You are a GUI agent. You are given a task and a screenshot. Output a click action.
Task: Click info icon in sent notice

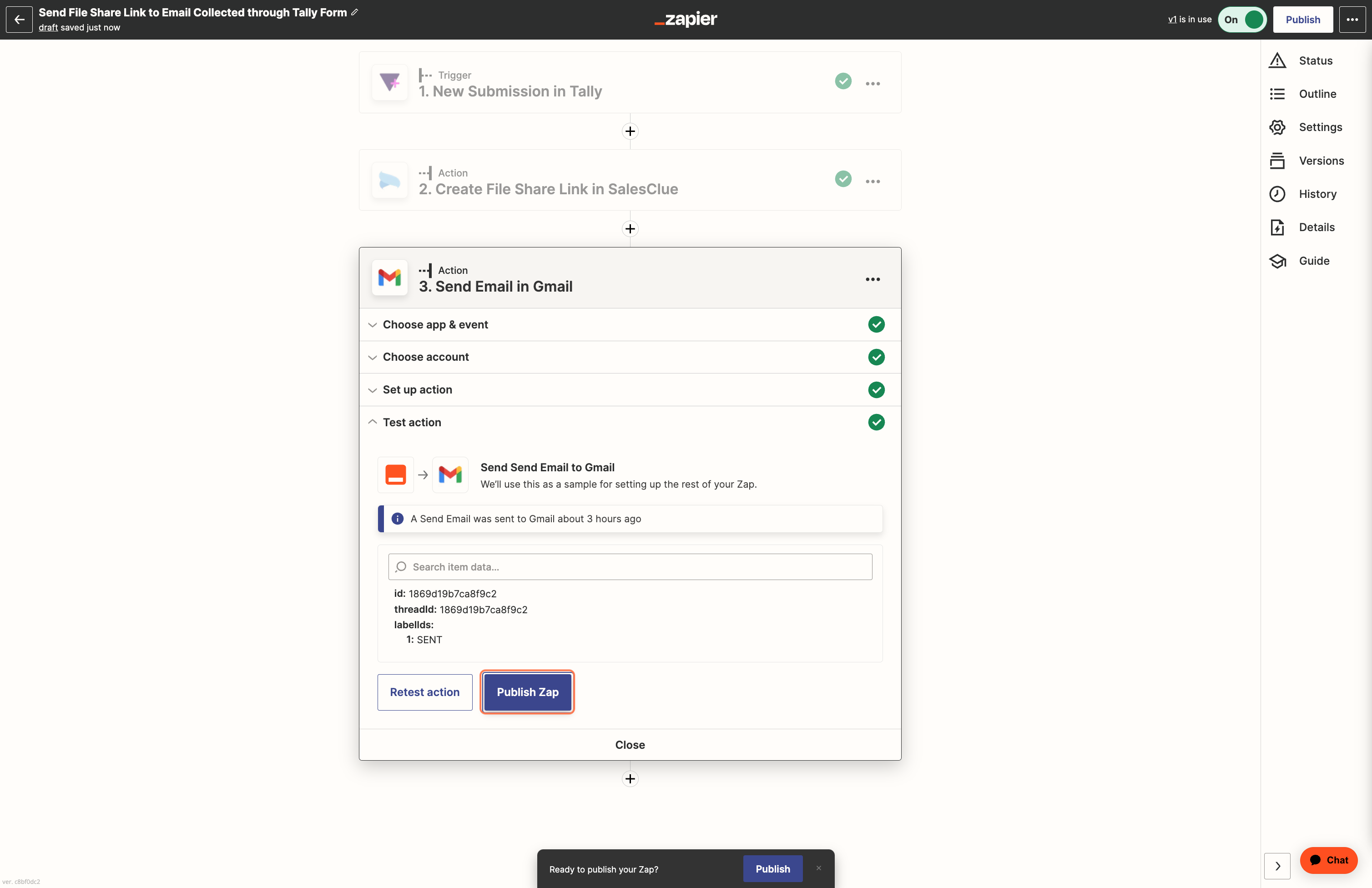coord(397,519)
